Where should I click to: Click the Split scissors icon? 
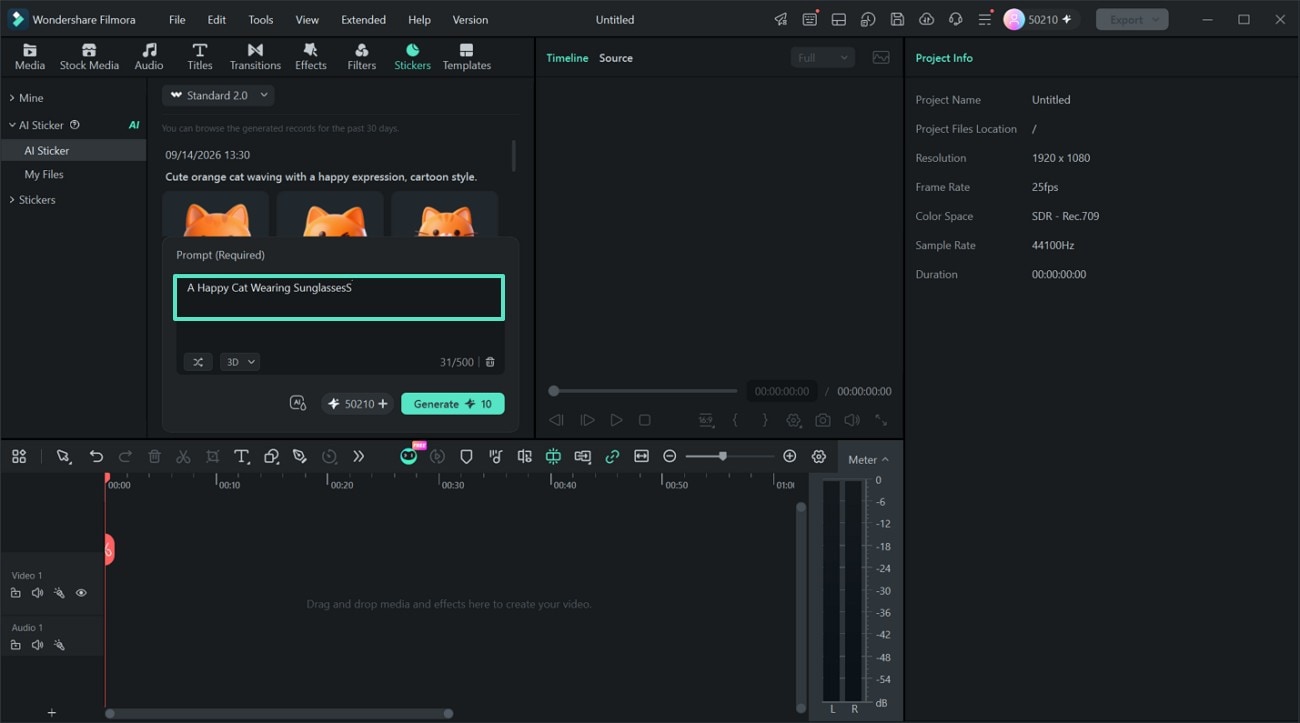[183, 456]
